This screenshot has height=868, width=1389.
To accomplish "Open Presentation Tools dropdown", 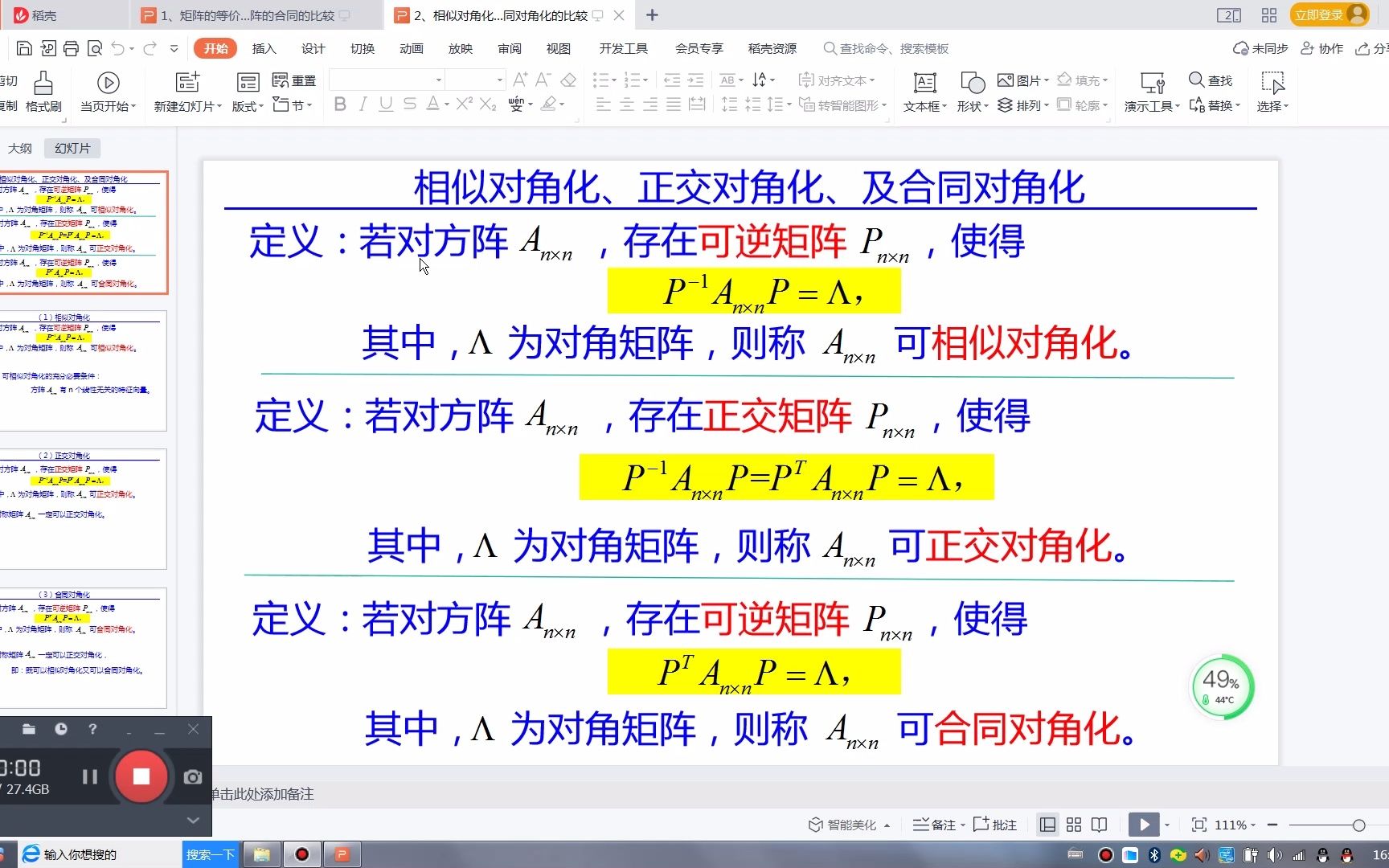I will pyautogui.click(x=1152, y=92).
